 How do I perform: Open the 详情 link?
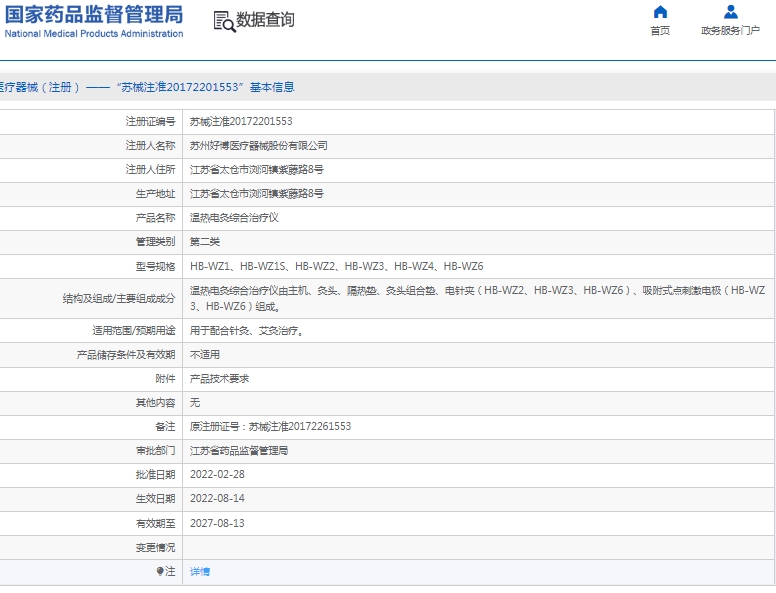point(200,571)
